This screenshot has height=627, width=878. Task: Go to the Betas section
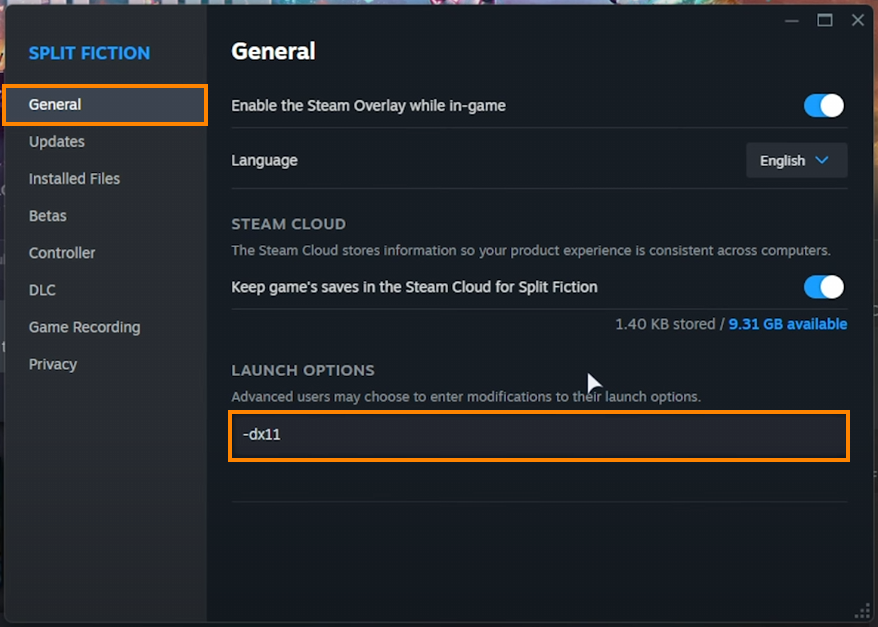click(48, 216)
